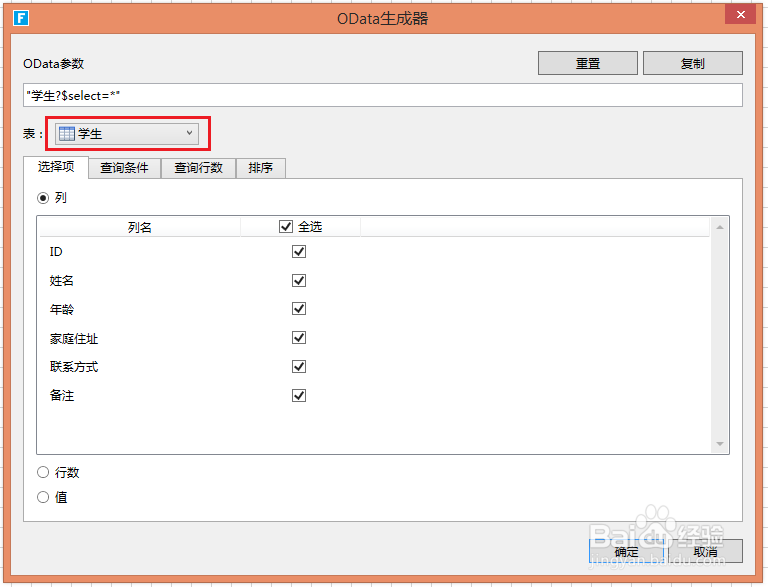768x587 pixels.
Task: Switch to the 排序 tab
Action: (261, 168)
